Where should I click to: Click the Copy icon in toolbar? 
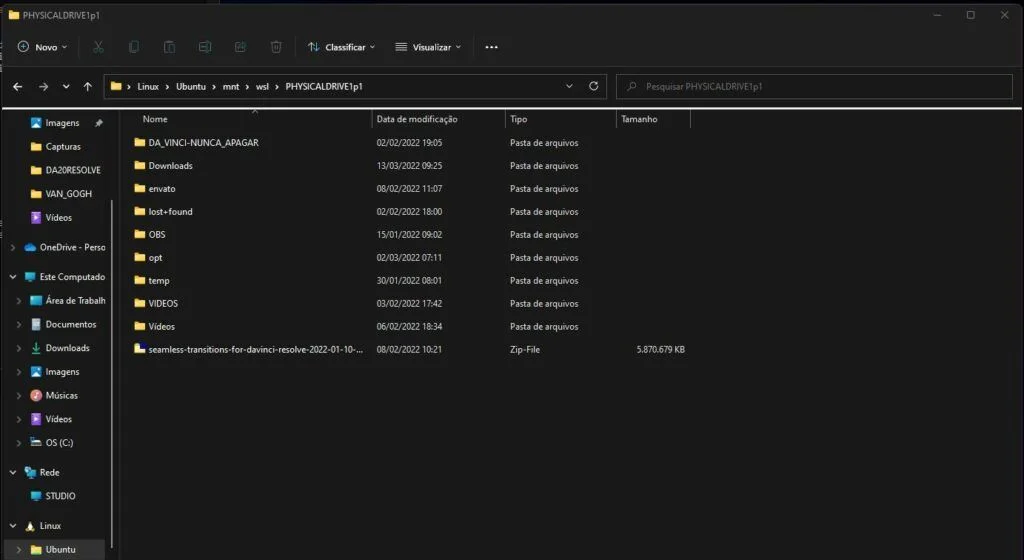134,47
